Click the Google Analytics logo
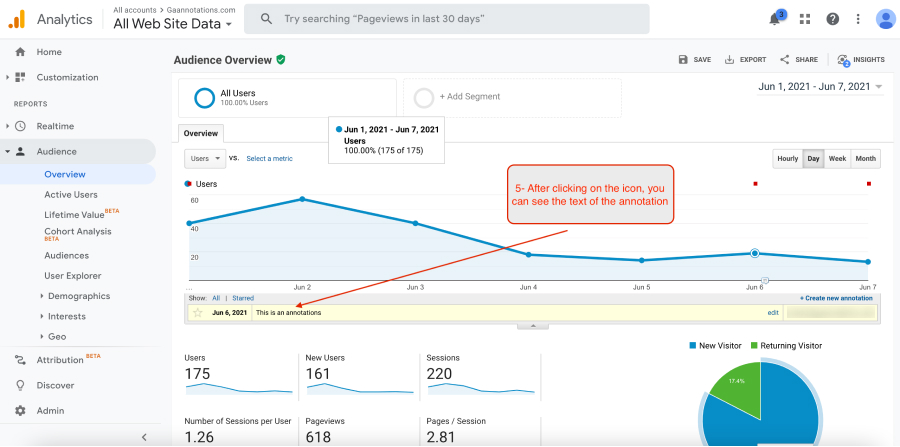The width and height of the screenshot is (900, 447). pos(16,20)
